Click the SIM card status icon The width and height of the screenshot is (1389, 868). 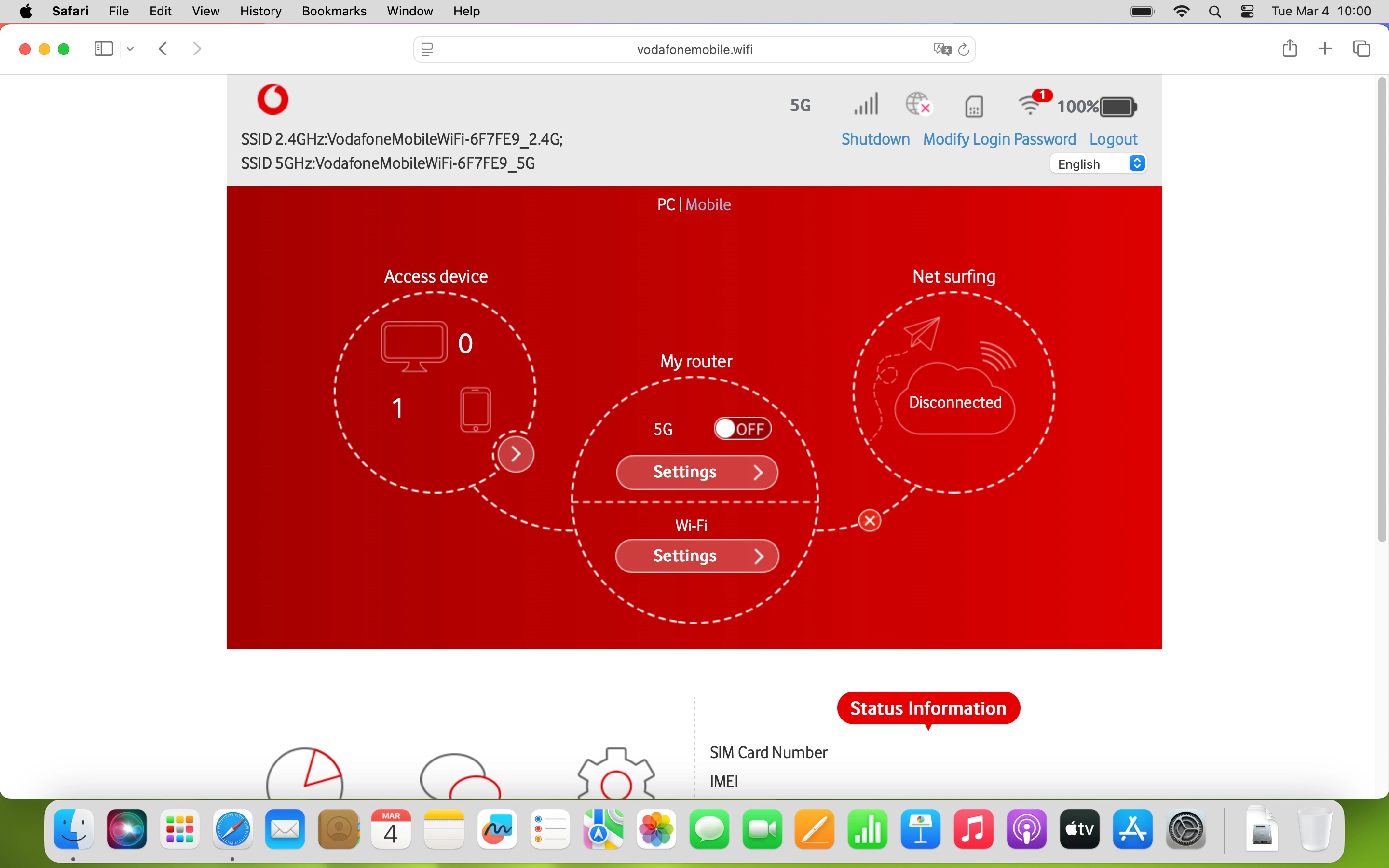(973, 106)
